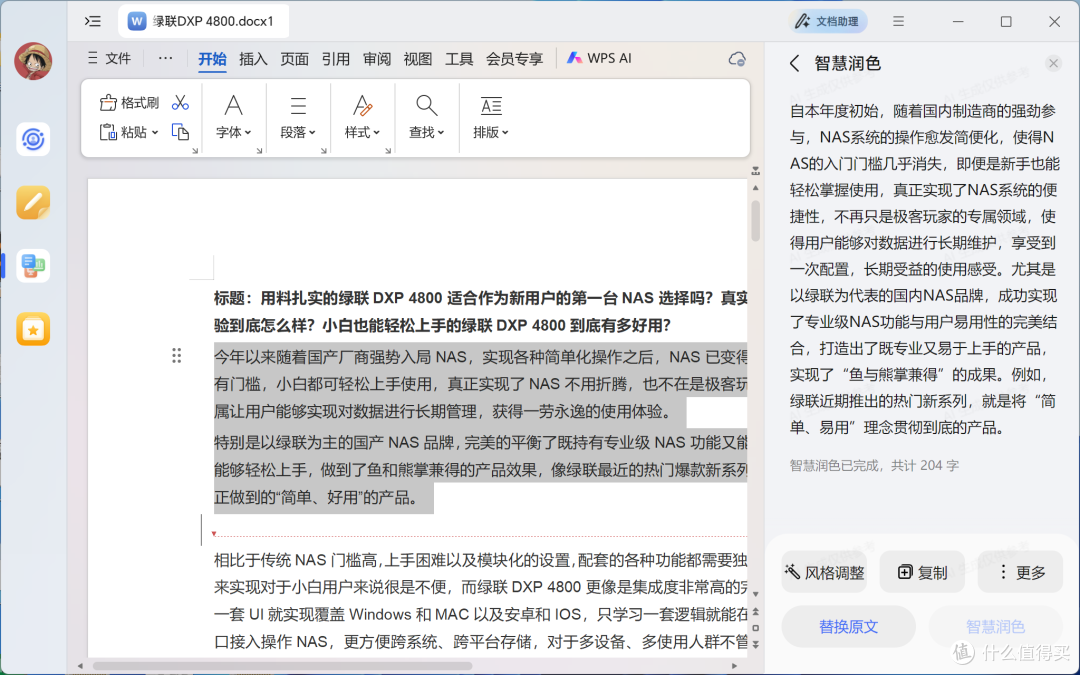Viewport: 1080px width, 675px height.
Task: Open the 字体 font group icon
Action: (x=233, y=105)
